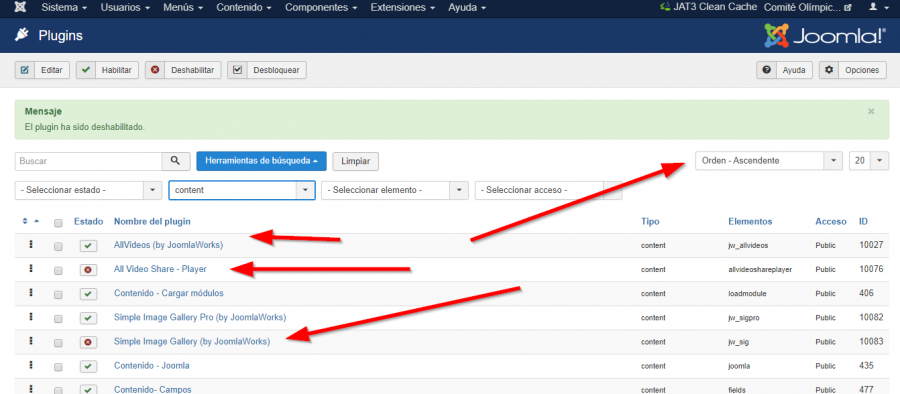Open the Contenido menu
This screenshot has width=900, height=394.
pyautogui.click(x=244, y=8)
